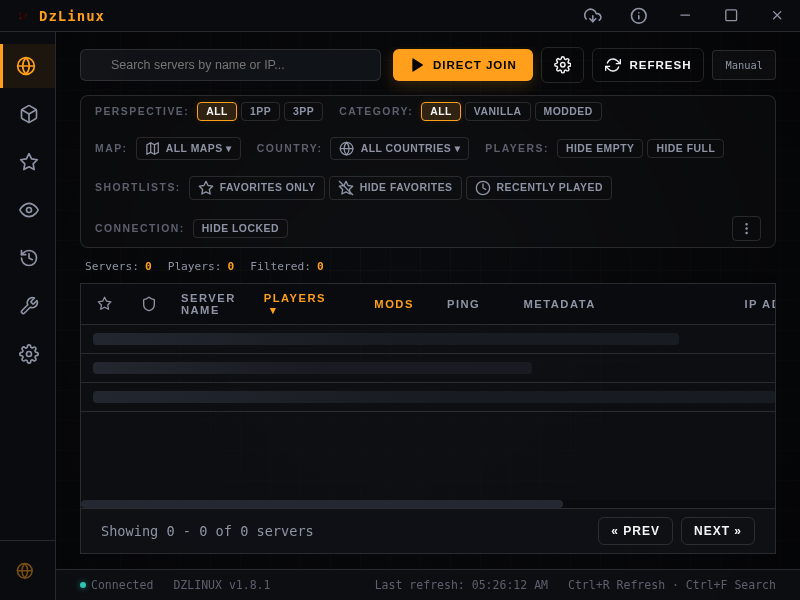Image resolution: width=800 pixels, height=600 pixels.
Task: Sort by MODS column header
Action: coord(393,304)
